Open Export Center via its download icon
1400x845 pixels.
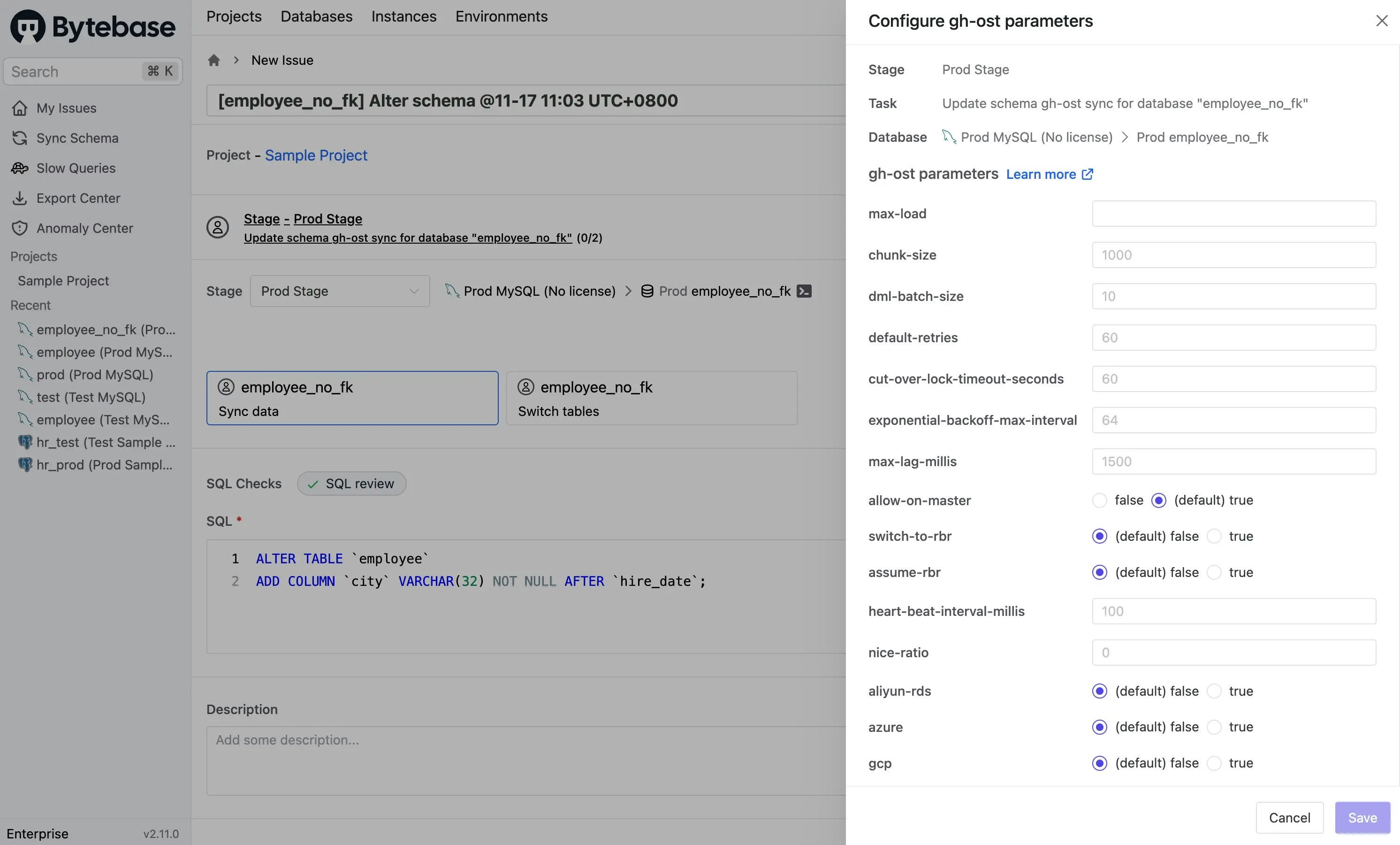20,198
